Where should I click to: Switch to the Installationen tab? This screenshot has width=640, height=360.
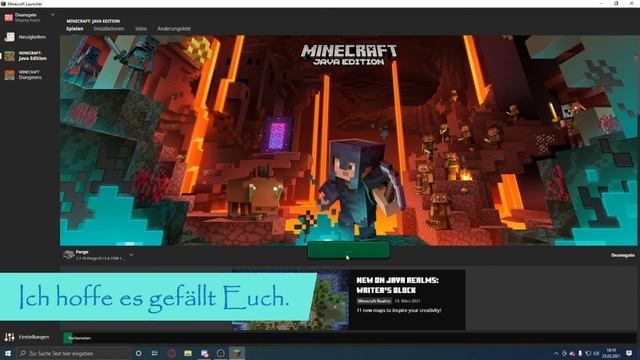(109, 29)
